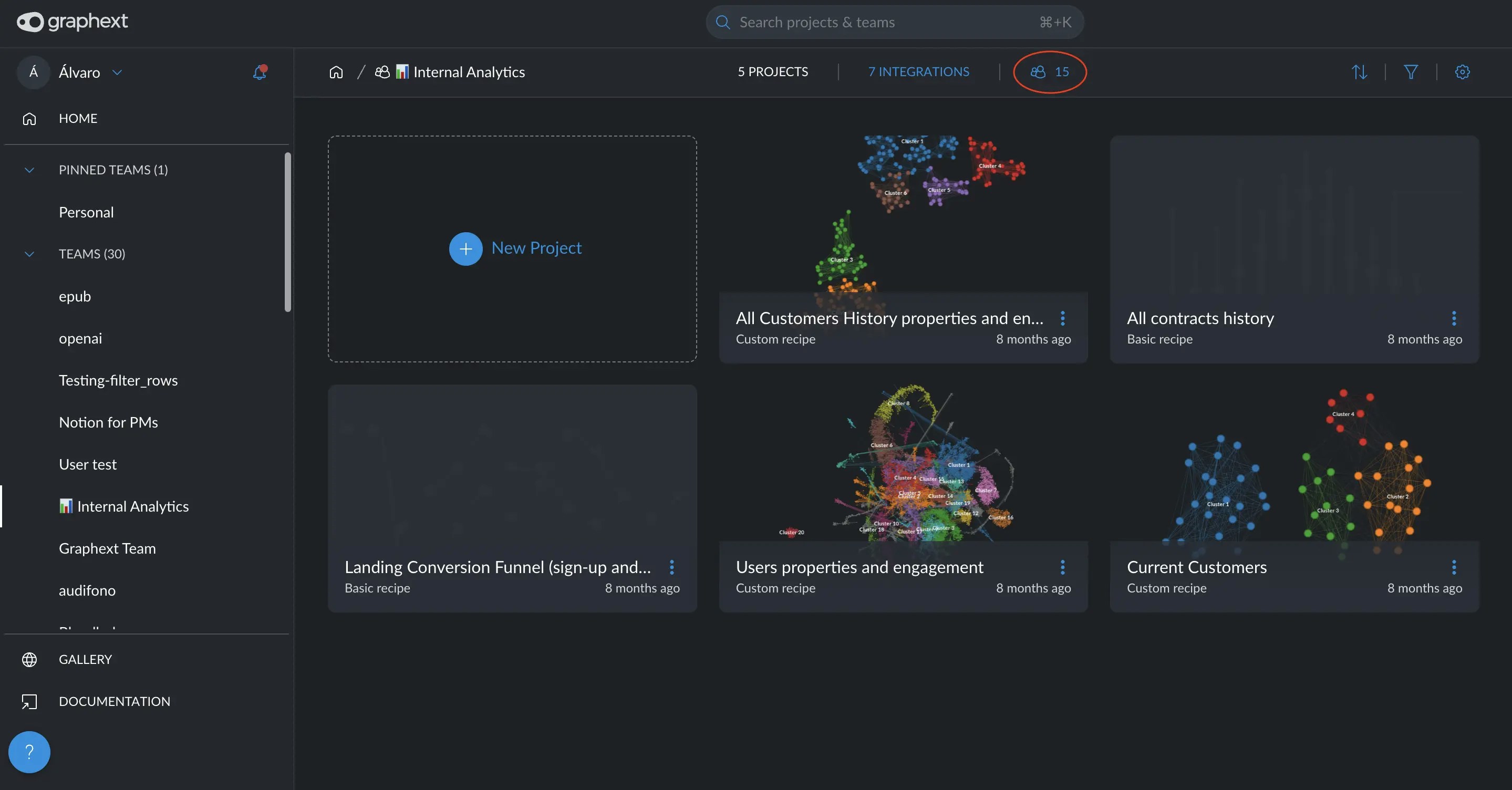Open options menu for Current Customers
This screenshot has width=1512, height=790.
pyautogui.click(x=1453, y=567)
